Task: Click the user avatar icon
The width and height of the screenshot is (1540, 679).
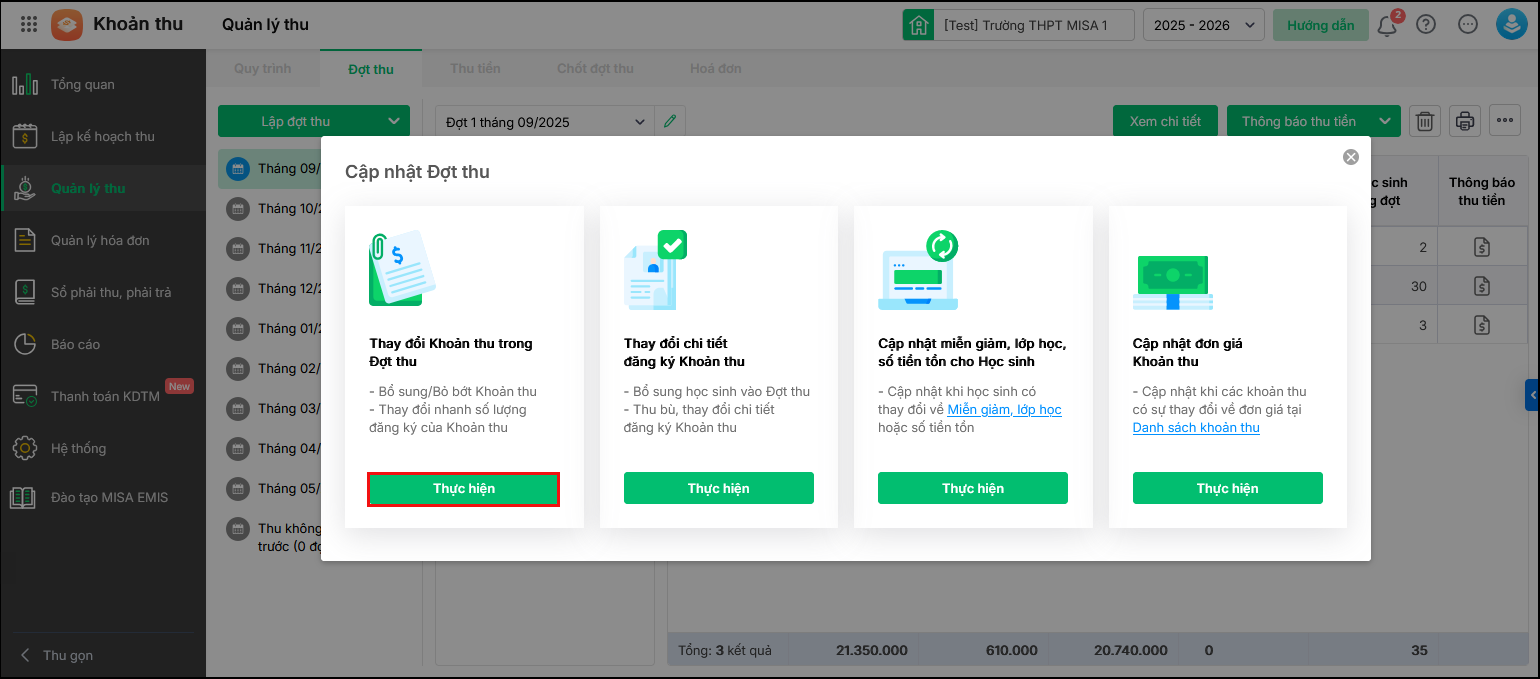Action: click(1510, 25)
